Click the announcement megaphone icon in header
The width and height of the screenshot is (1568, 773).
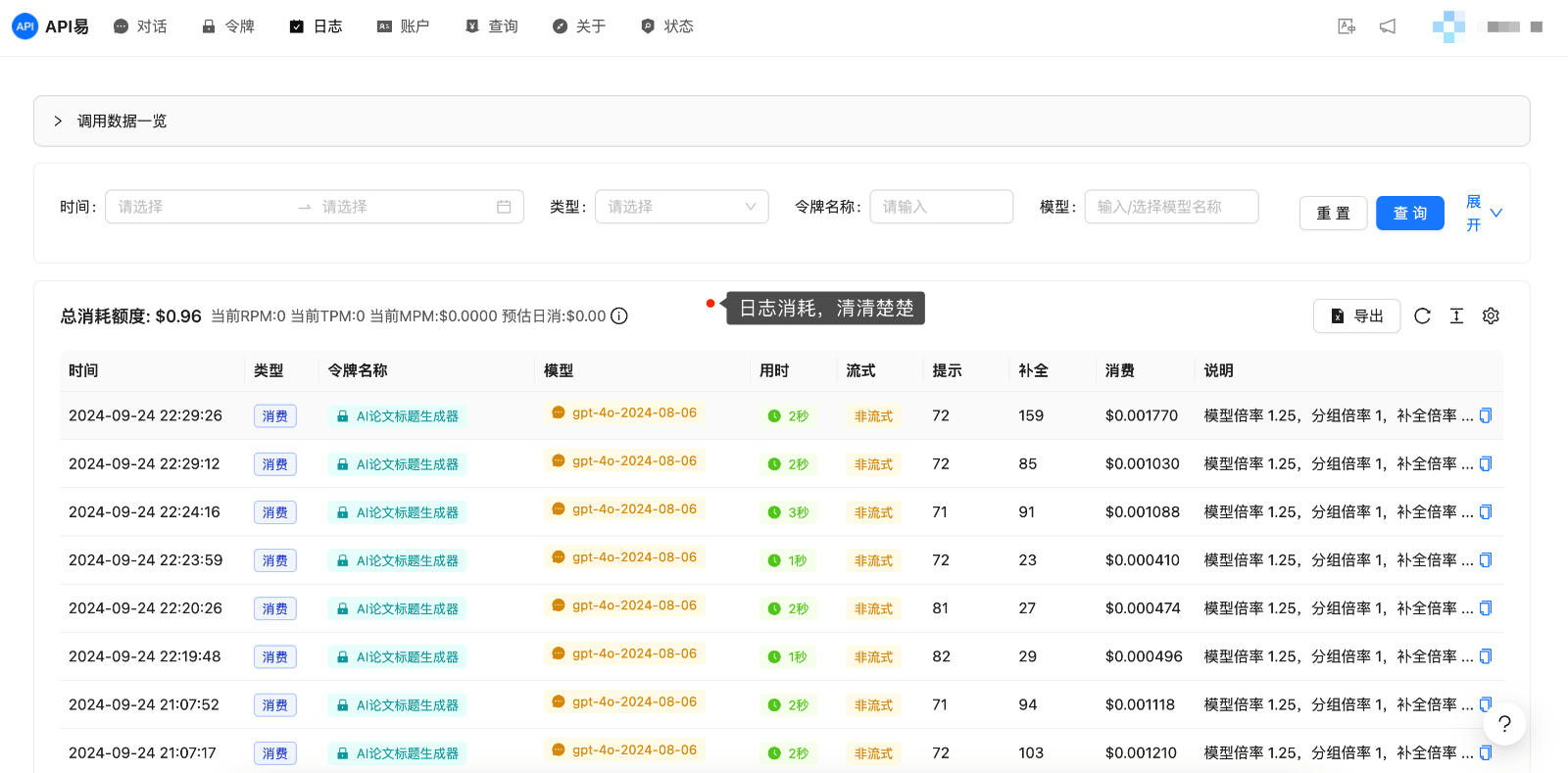(1388, 26)
